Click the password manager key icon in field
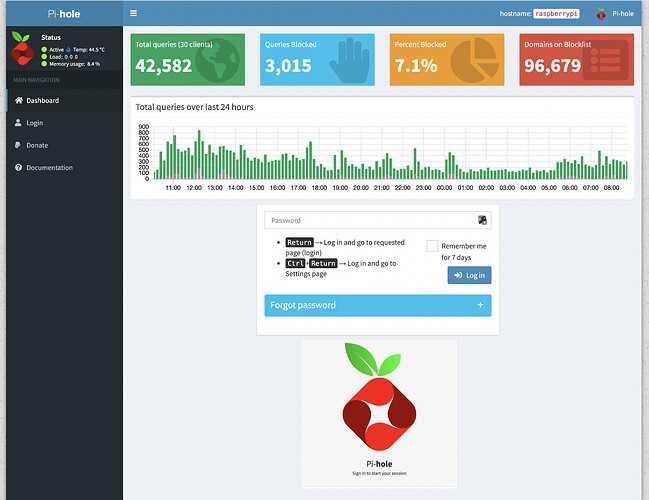Image resolution: width=649 pixels, height=500 pixels. tap(482, 220)
